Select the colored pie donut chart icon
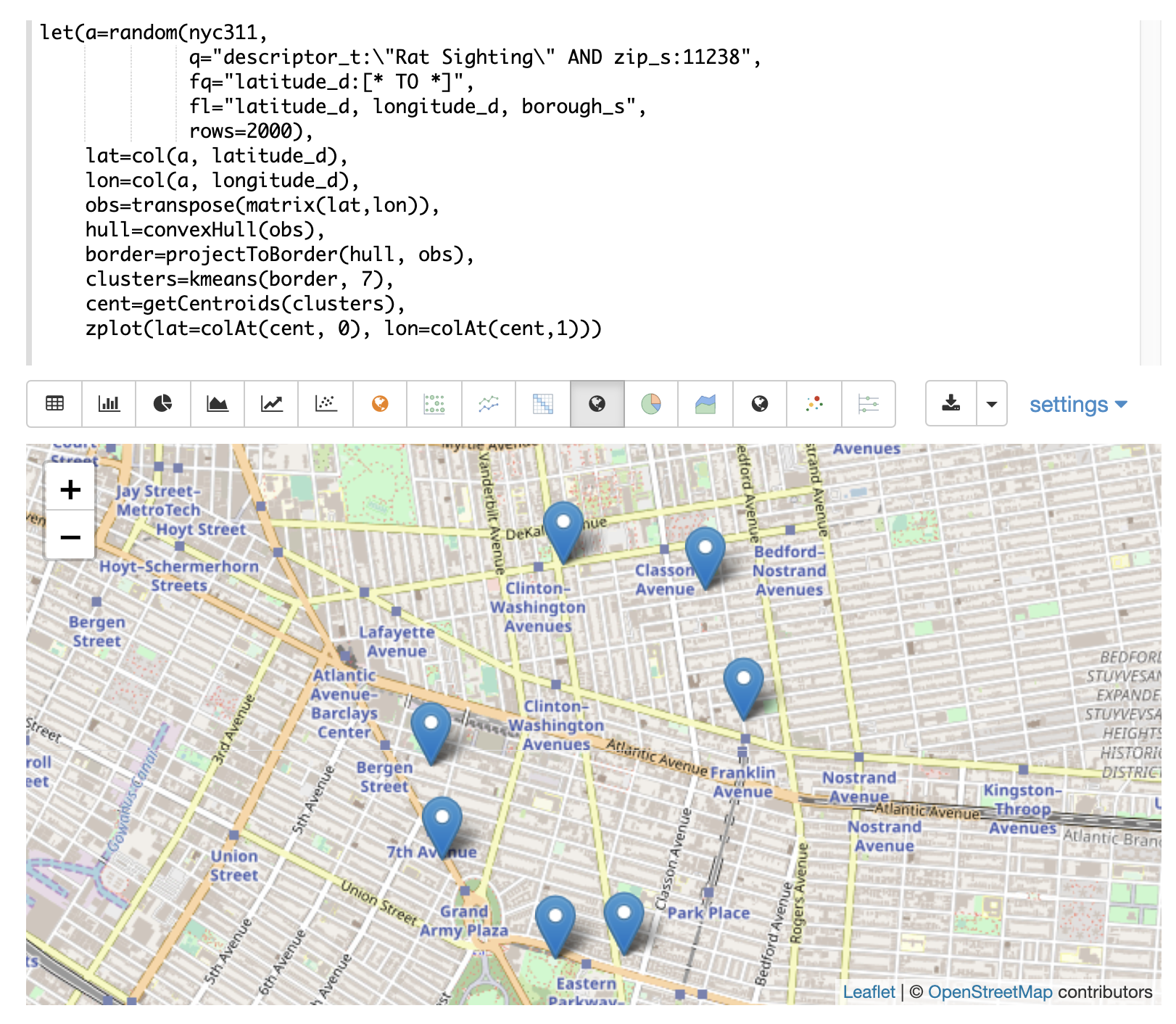The image size is (1176, 1024). tap(651, 404)
